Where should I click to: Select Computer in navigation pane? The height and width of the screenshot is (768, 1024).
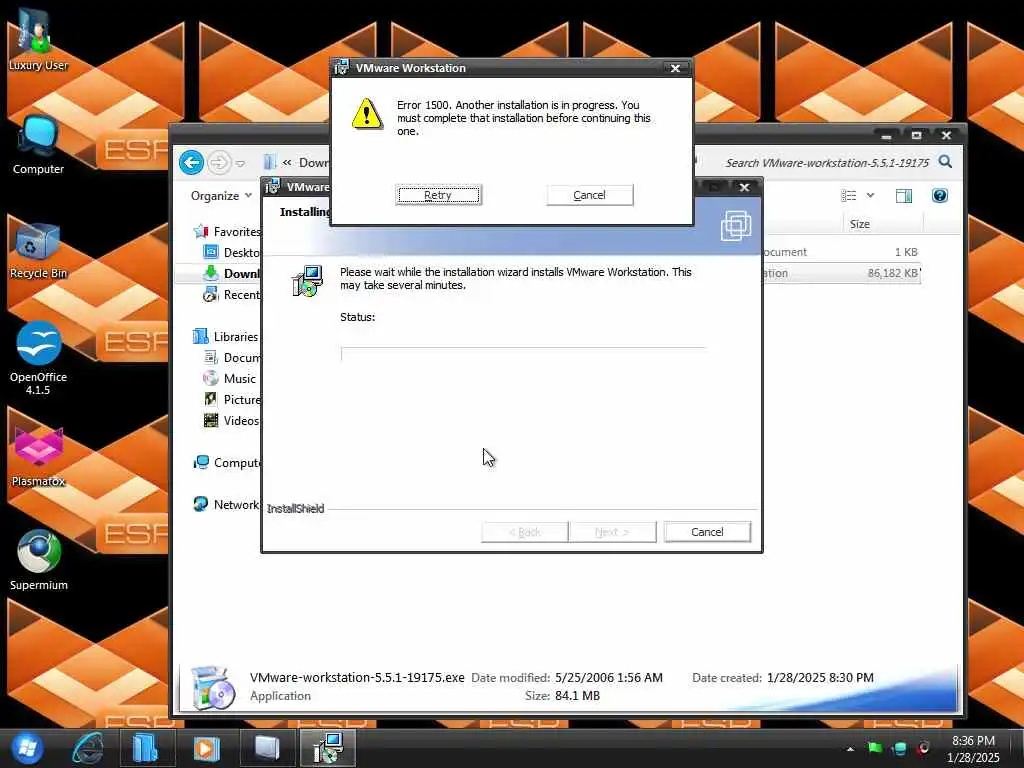pos(227,462)
